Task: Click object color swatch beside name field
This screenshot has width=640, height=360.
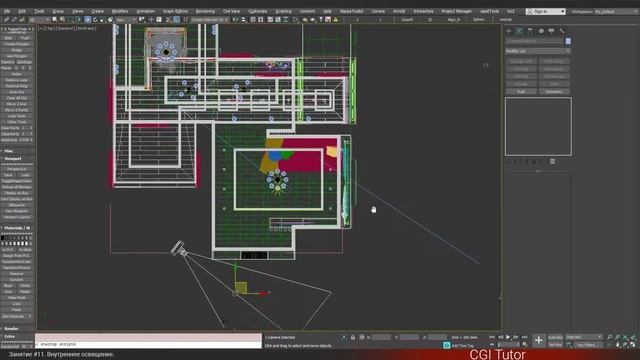Action: pos(568,41)
